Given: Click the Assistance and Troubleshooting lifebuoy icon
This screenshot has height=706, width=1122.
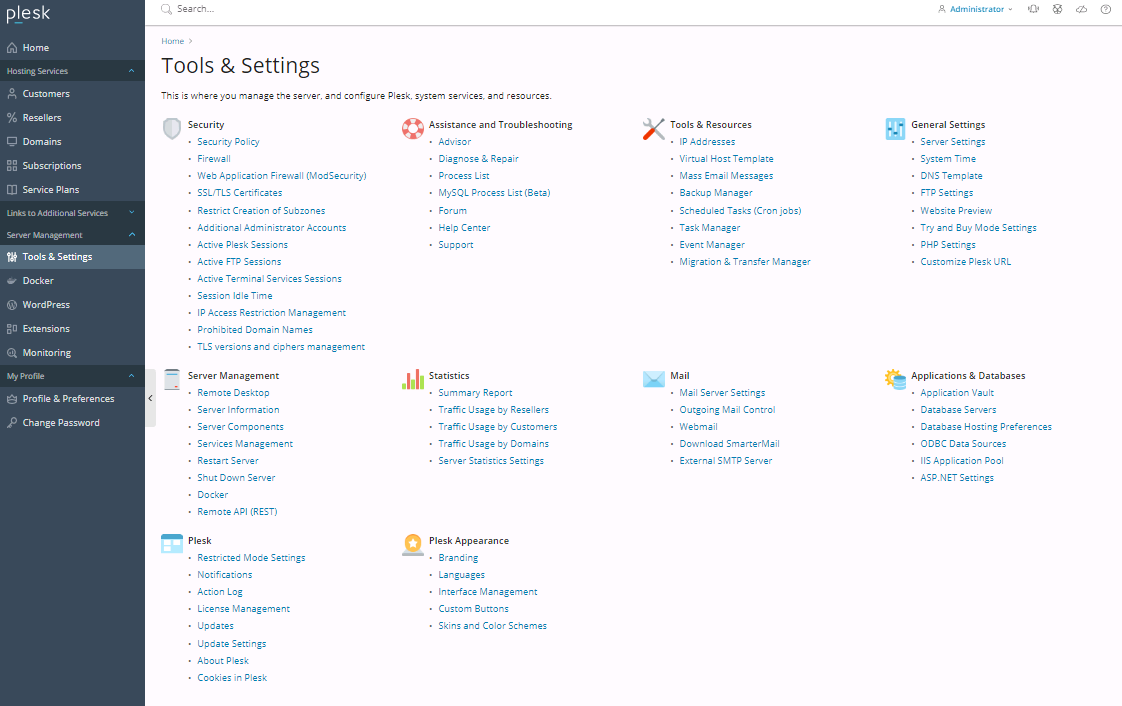Looking at the screenshot, I should tap(413, 129).
